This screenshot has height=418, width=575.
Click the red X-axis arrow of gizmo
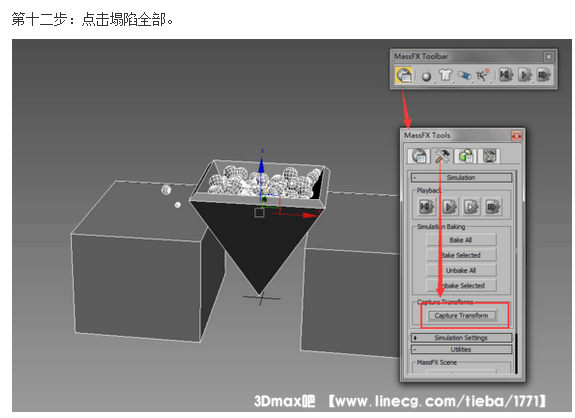click(x=310, y=215)
